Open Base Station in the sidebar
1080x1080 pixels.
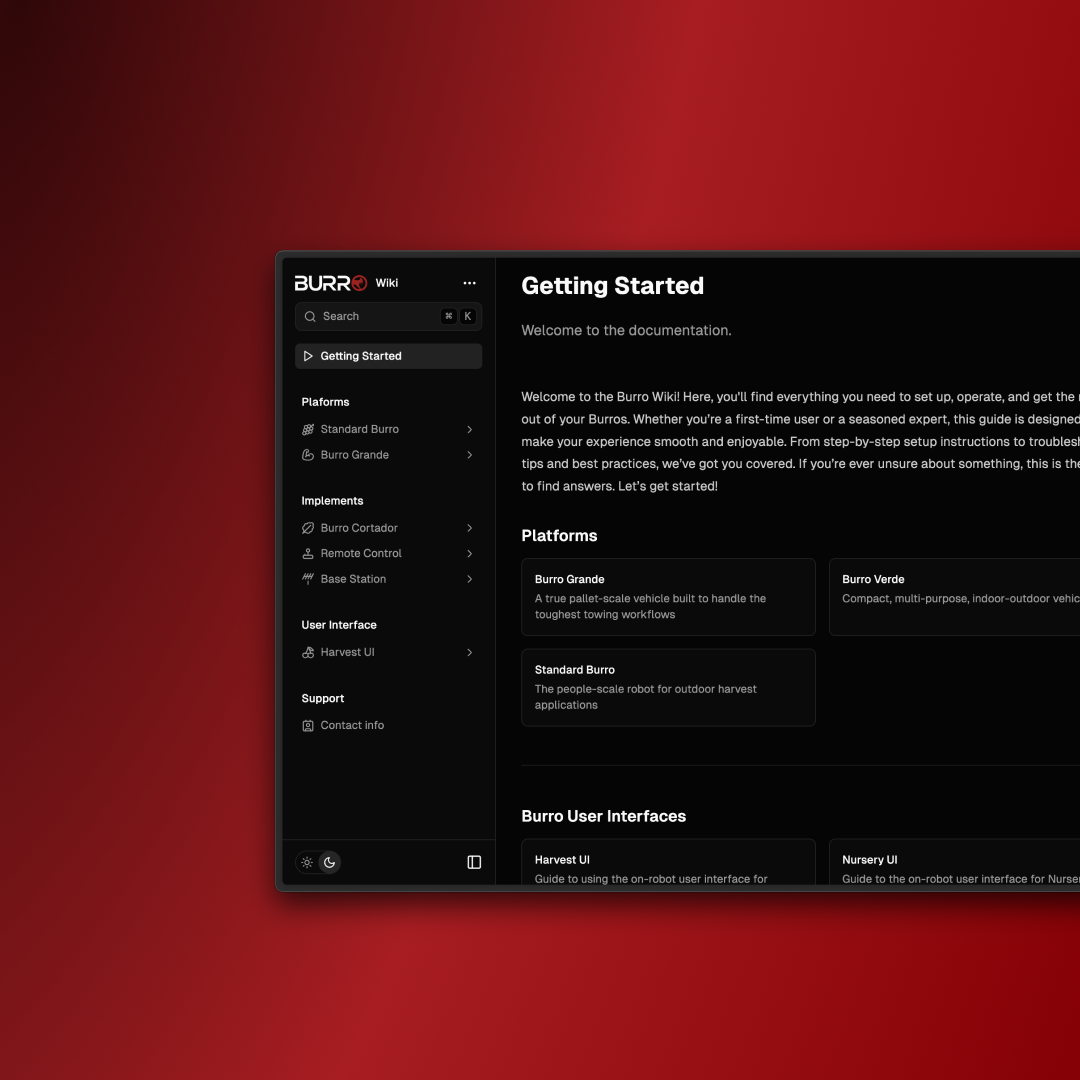pyautogui.click(x=388, y=579)
